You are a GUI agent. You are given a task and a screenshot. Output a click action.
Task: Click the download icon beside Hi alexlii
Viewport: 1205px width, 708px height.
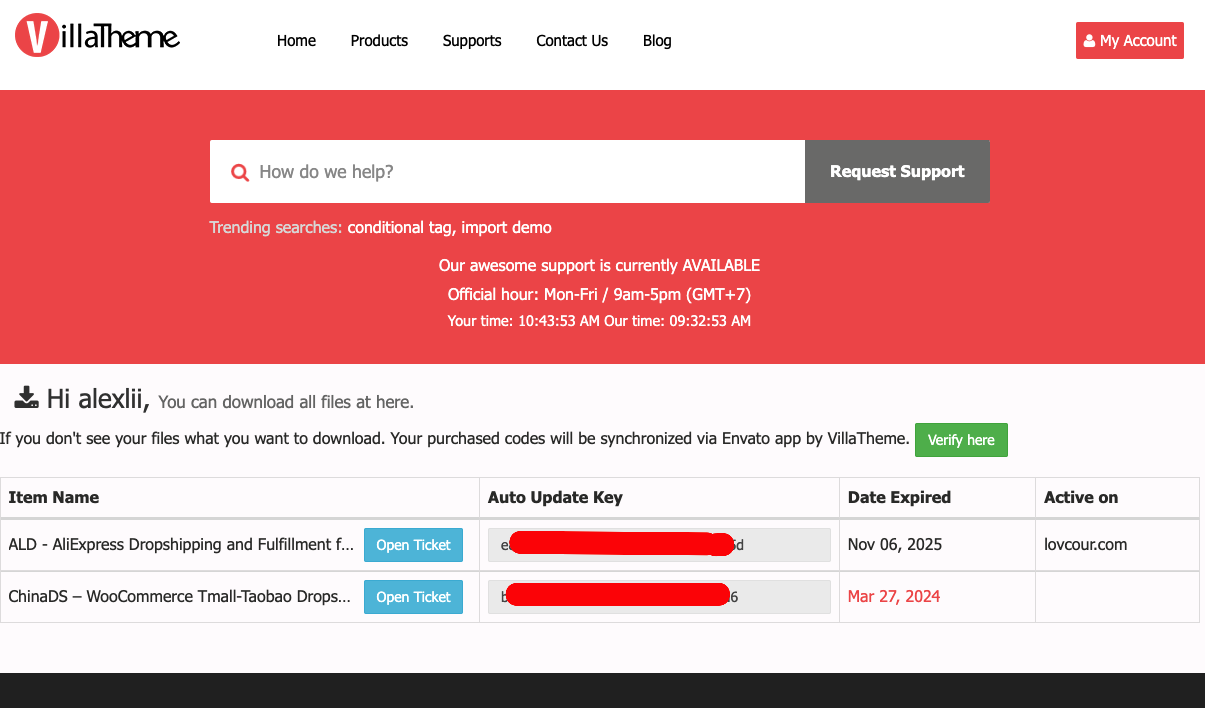(26, 398)
